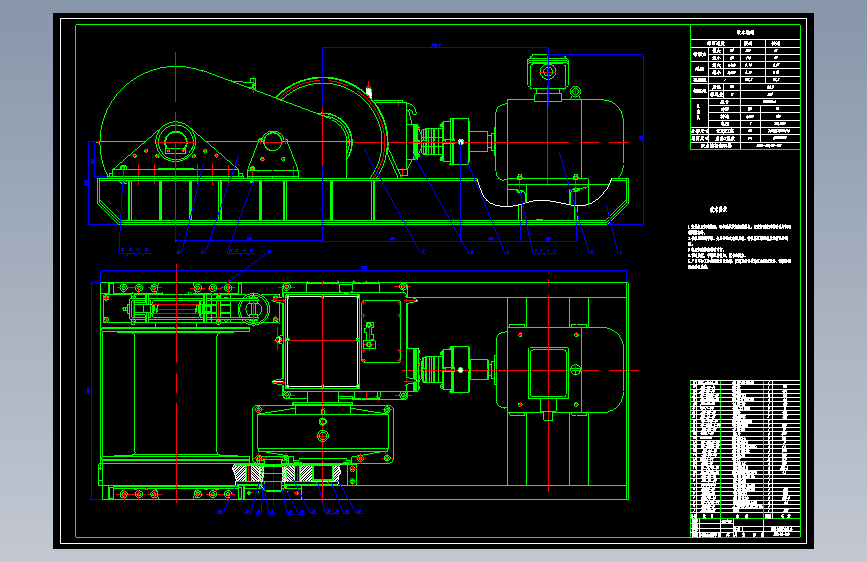The height and width of the screenshot is (562, 867).
Task: Click the red-arc brake wheel housing in side view
Action: pos(331,128)
